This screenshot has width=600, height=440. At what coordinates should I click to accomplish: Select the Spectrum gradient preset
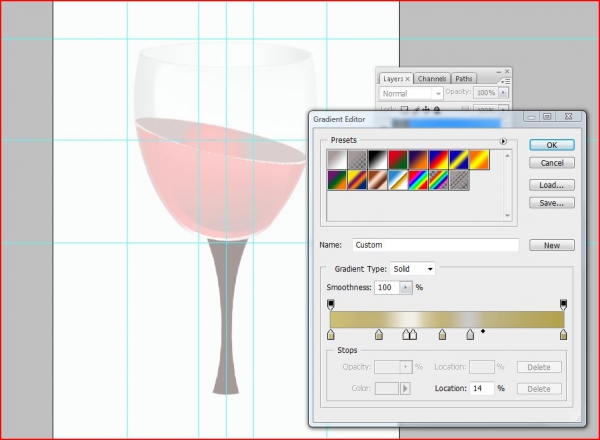pyautogui.click(x=418, y=180)
